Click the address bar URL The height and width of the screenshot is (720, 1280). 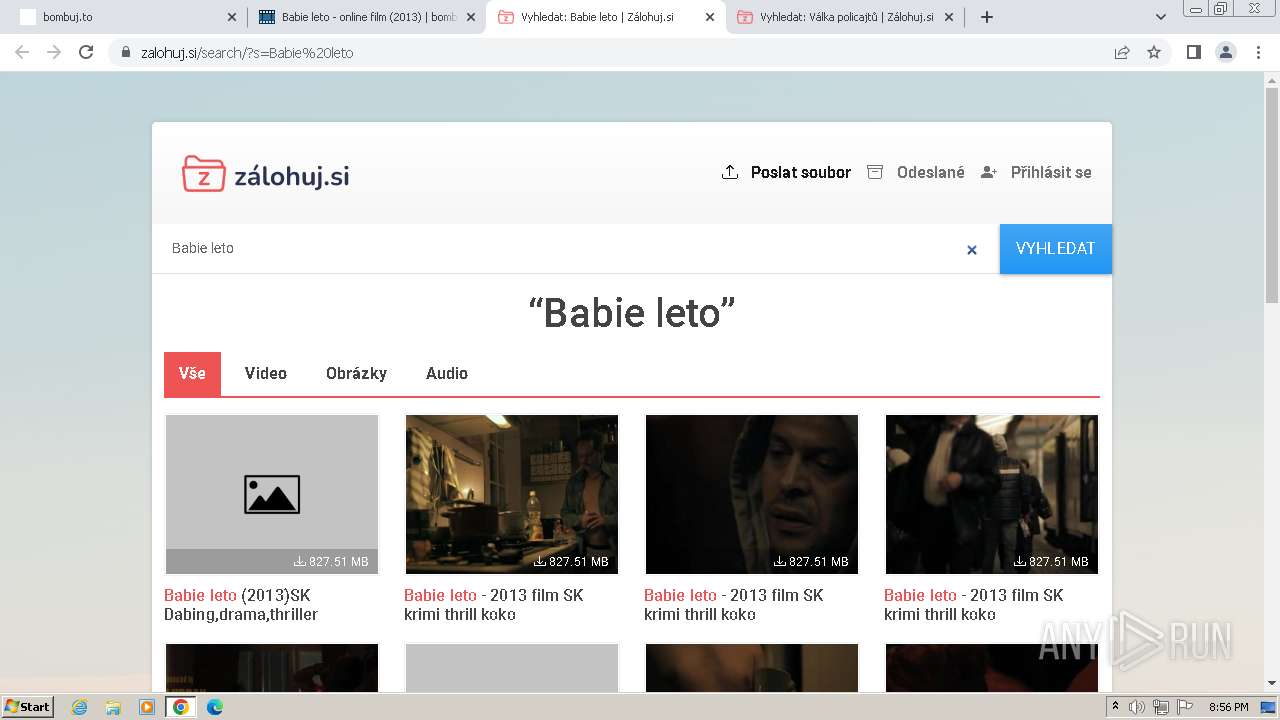pos(247,53)
